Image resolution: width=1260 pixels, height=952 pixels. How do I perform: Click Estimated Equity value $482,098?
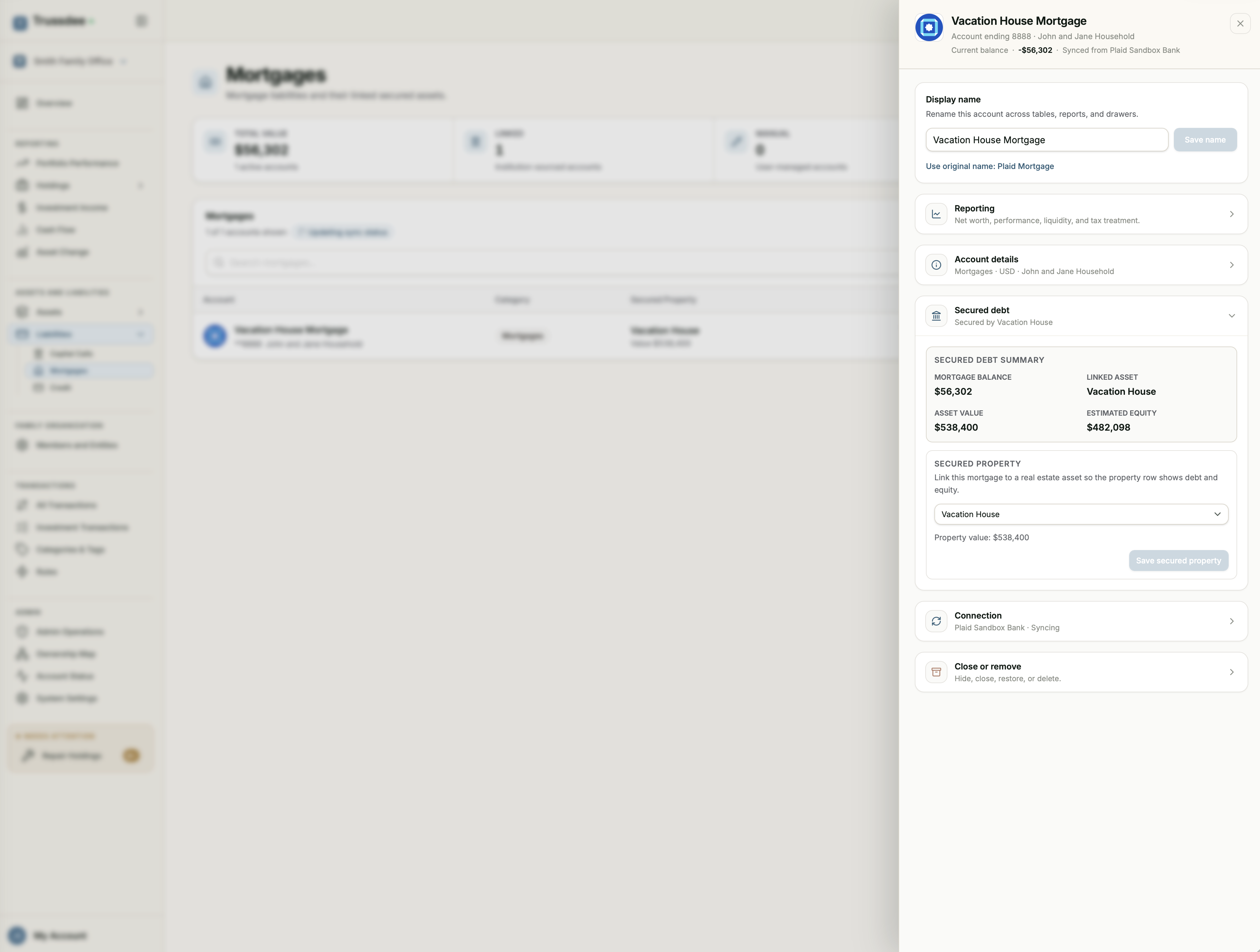1108,427
